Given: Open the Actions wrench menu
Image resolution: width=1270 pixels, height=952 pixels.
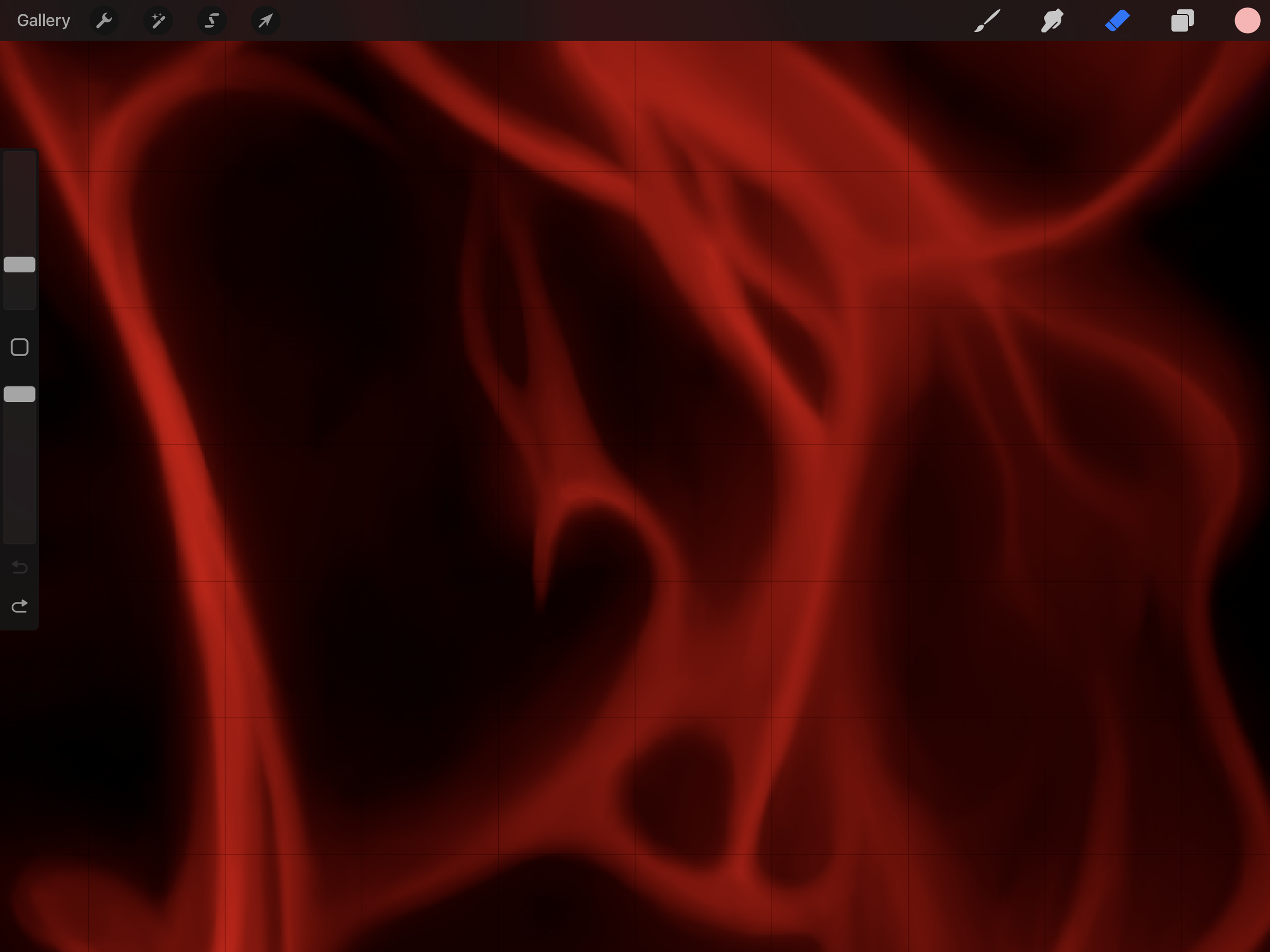Looking at the screenshot, I should point(104,21).
